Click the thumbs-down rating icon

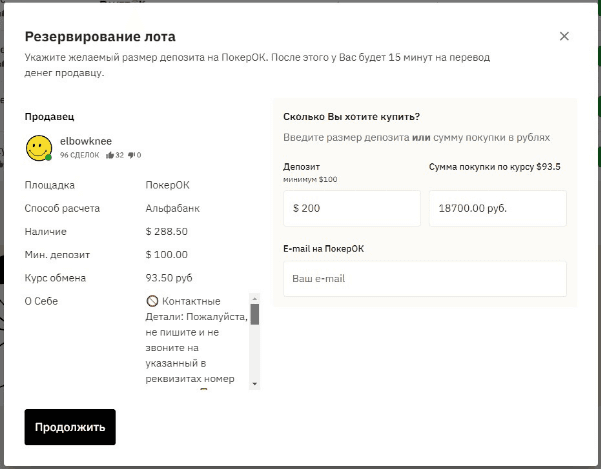(x=132, y=155)
